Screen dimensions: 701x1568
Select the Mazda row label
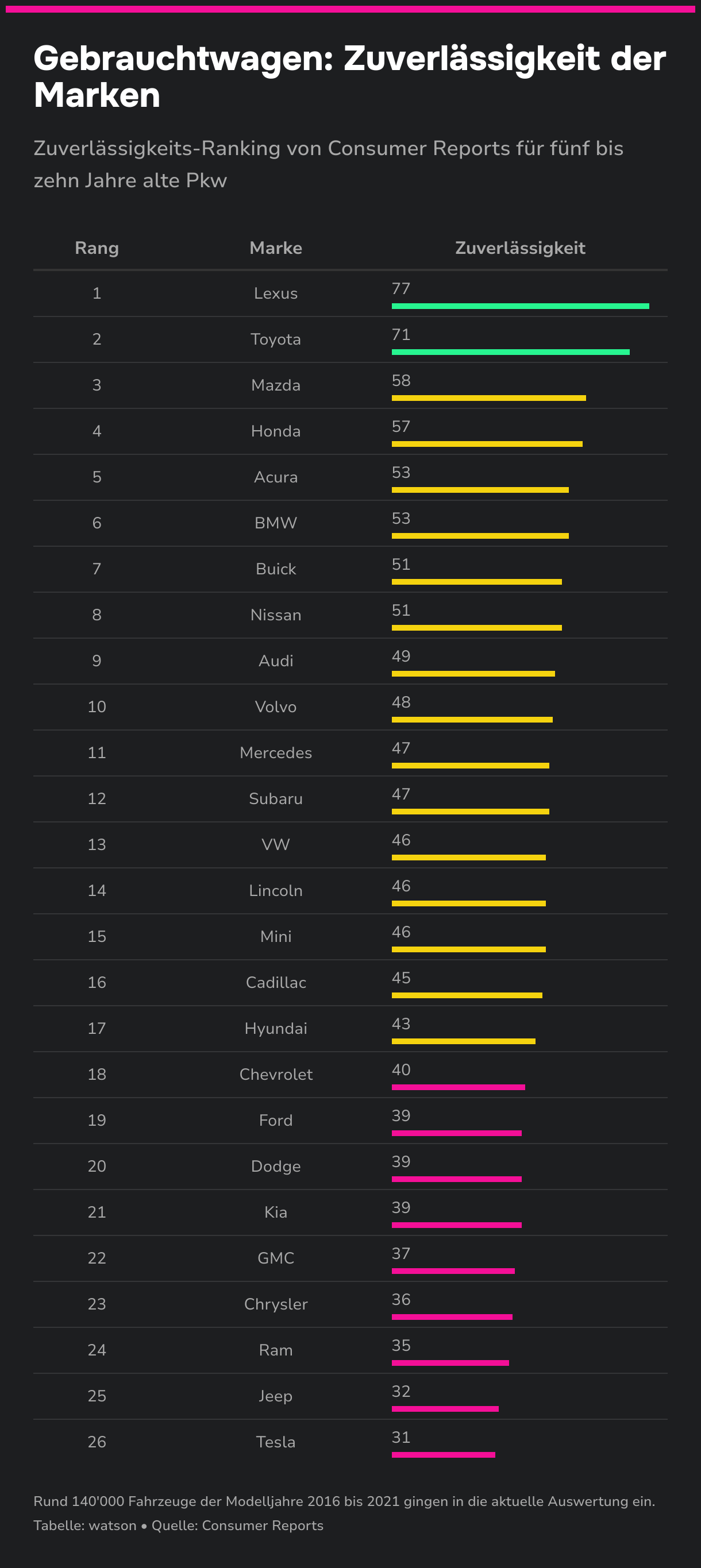tap(276, 385)
